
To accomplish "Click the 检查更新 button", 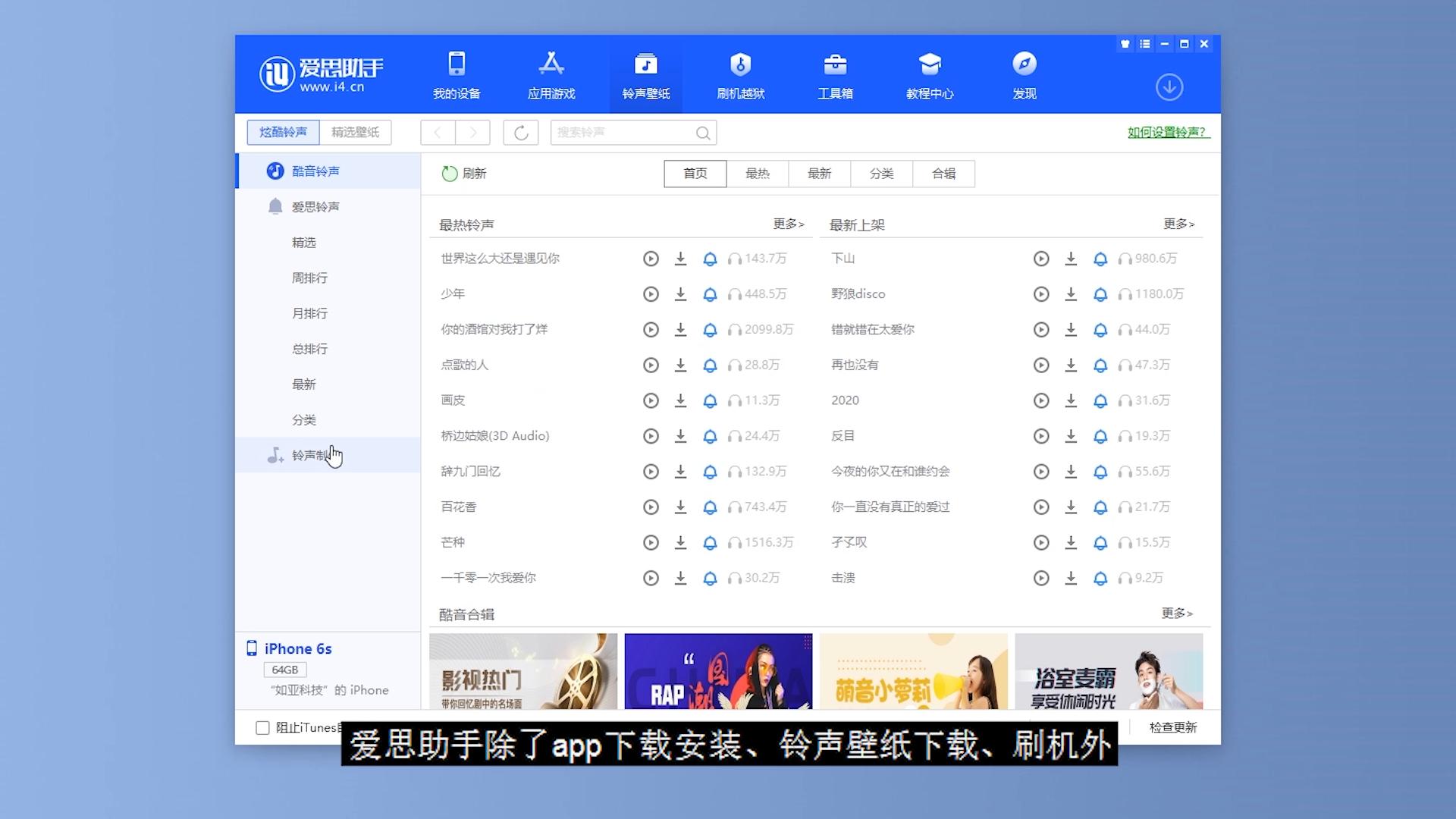I will point(1172,726).
